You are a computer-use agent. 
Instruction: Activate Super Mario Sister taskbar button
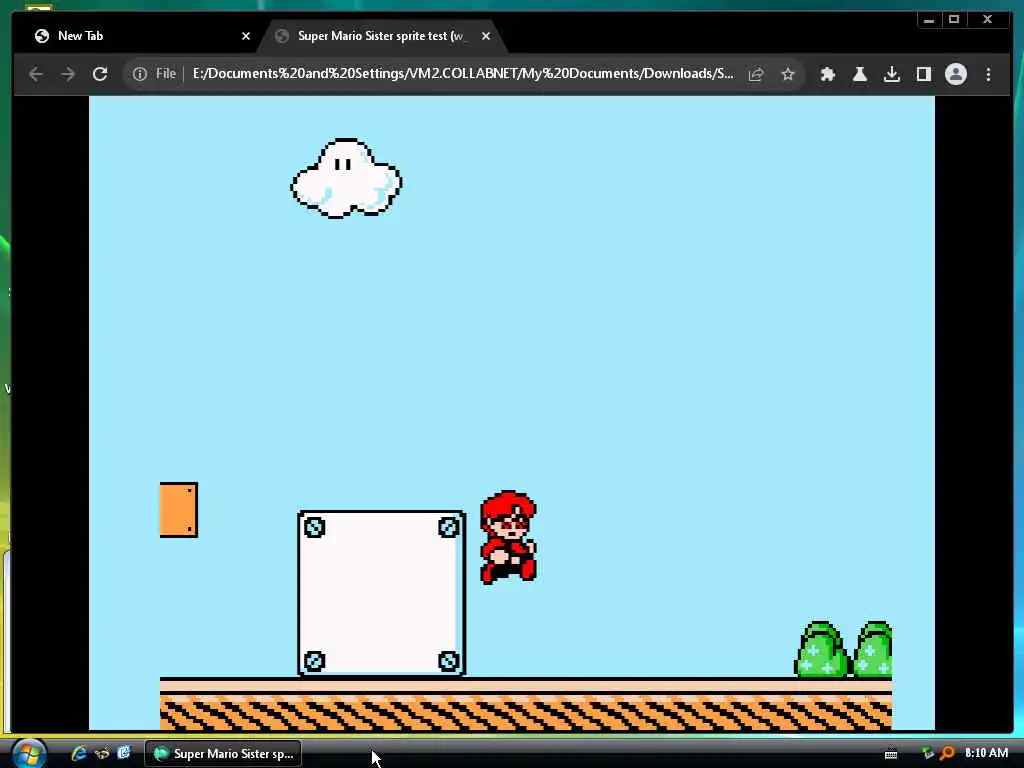[x=223, y=754]
